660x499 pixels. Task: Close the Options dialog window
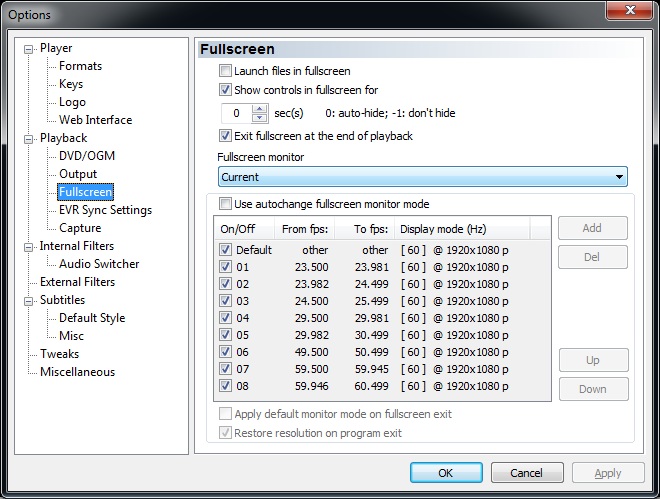click(x=629, y=12)
